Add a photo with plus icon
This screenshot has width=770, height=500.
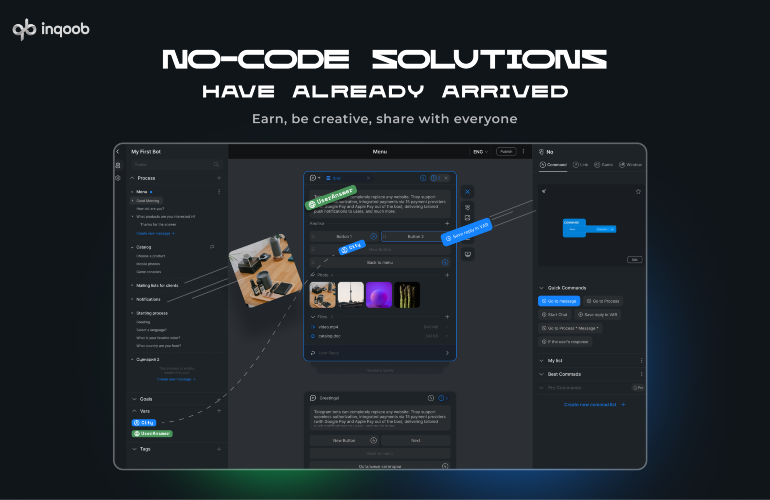447,275
